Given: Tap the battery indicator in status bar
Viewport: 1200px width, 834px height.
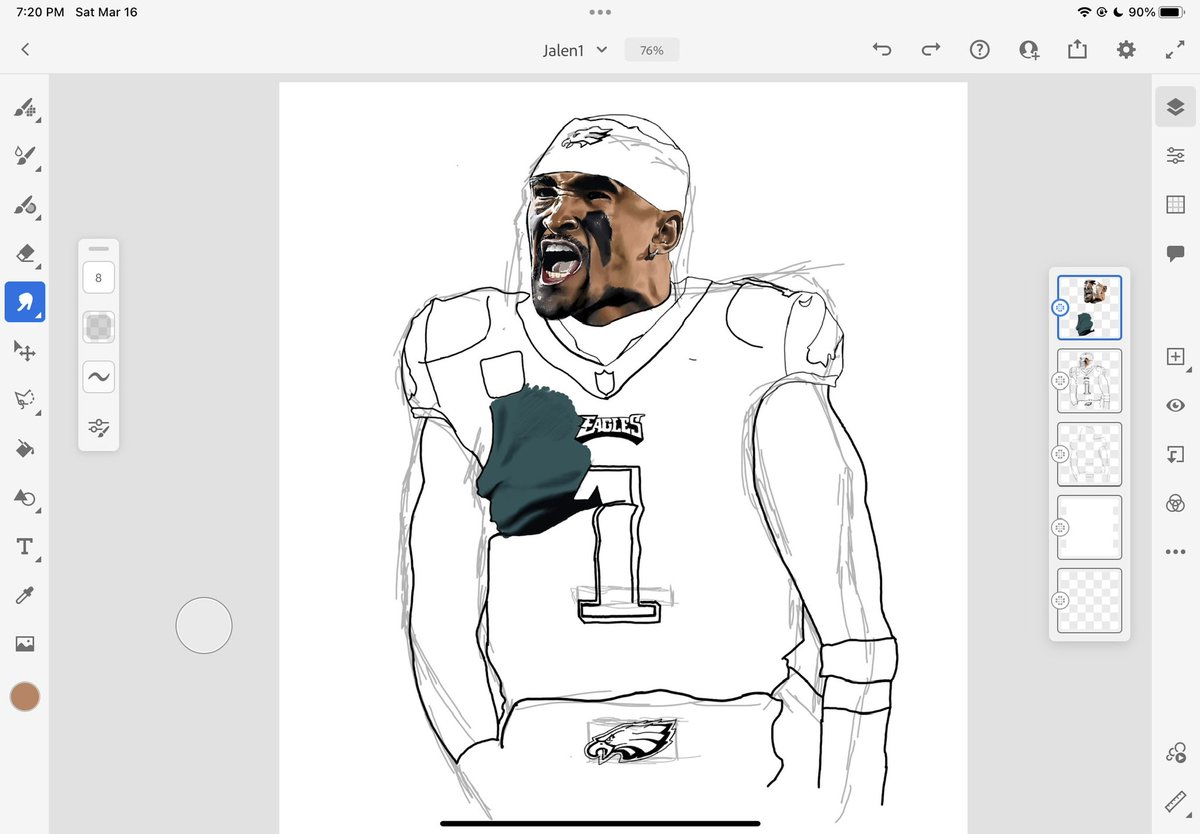Looking at the screenshot, I should pos(1172,12).
